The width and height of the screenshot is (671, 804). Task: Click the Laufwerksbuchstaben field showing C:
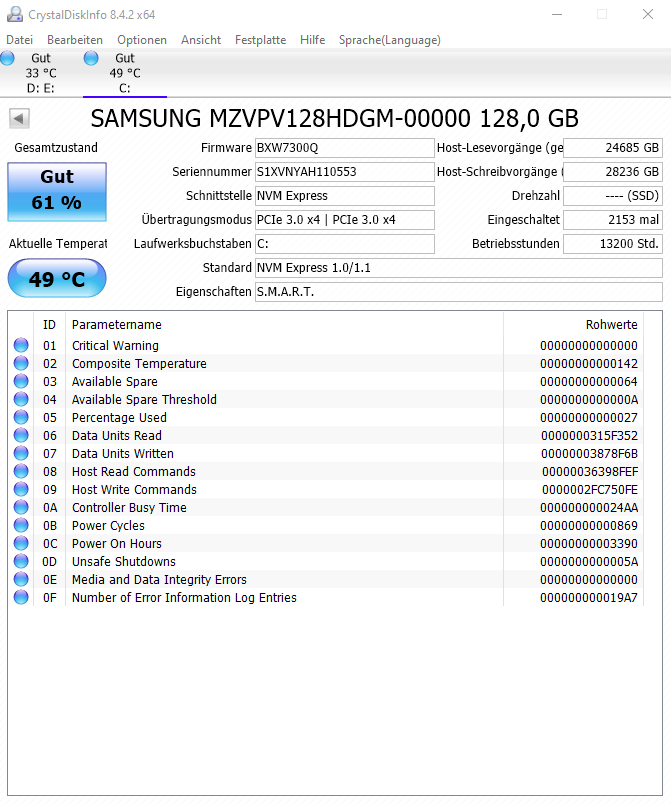click(344, 244)
